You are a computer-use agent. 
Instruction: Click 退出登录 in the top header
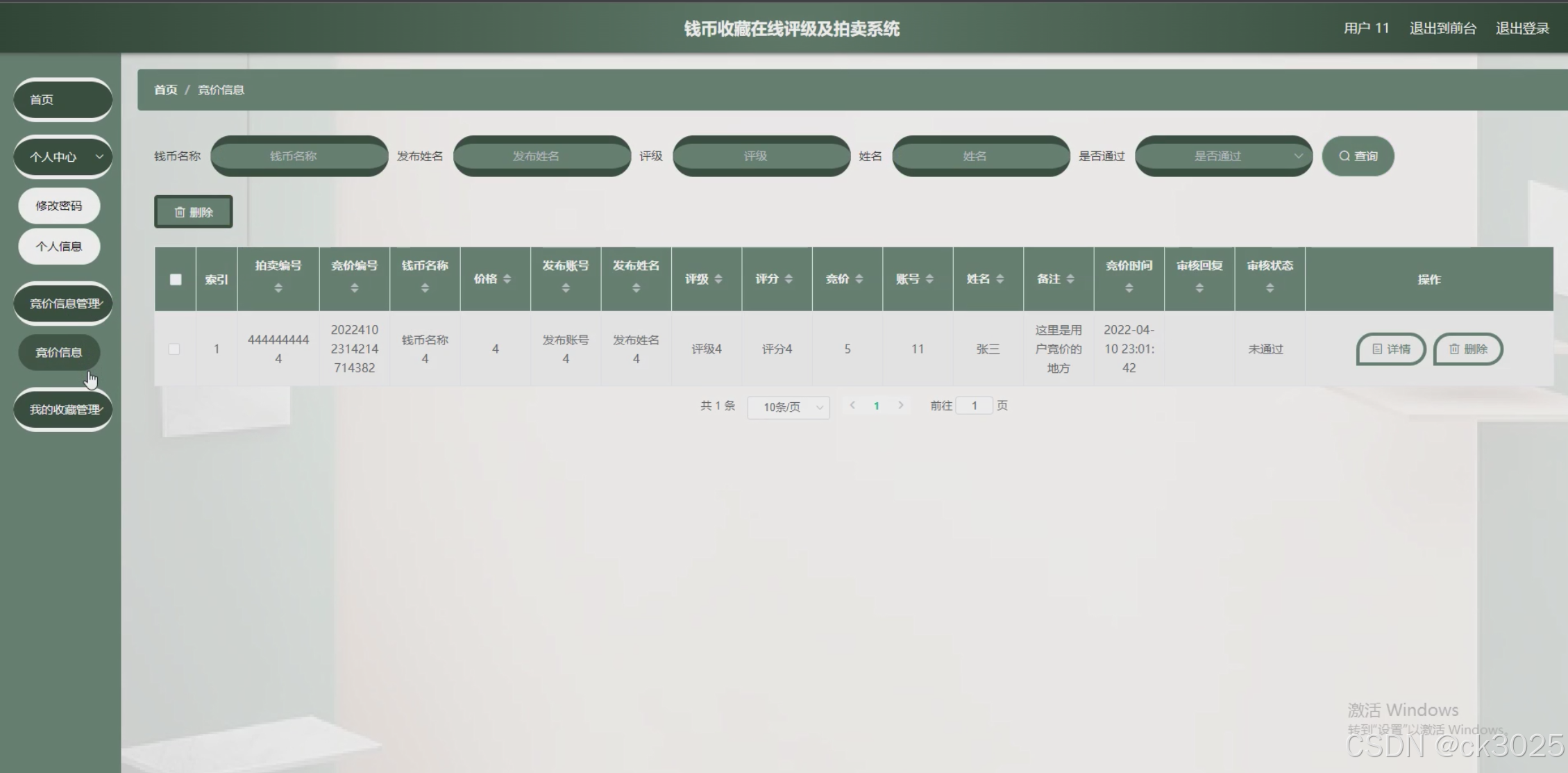[1522, 28]
